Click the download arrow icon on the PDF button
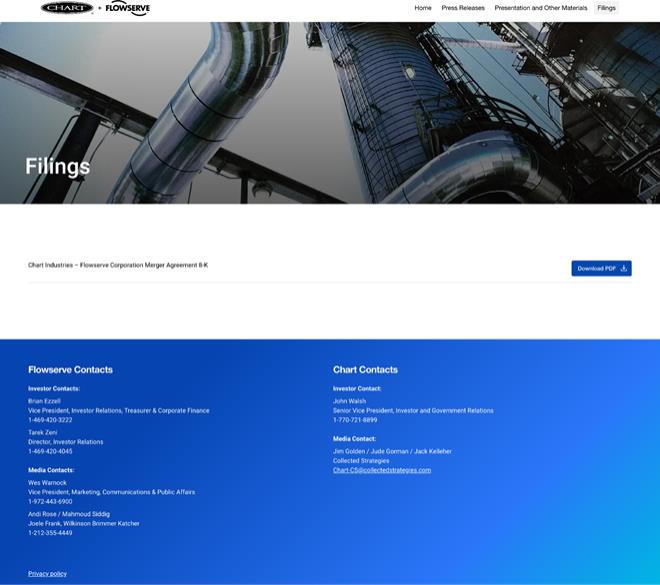This screenshot has height=585, width=660. pyautogui.click(x=624, y=269)
